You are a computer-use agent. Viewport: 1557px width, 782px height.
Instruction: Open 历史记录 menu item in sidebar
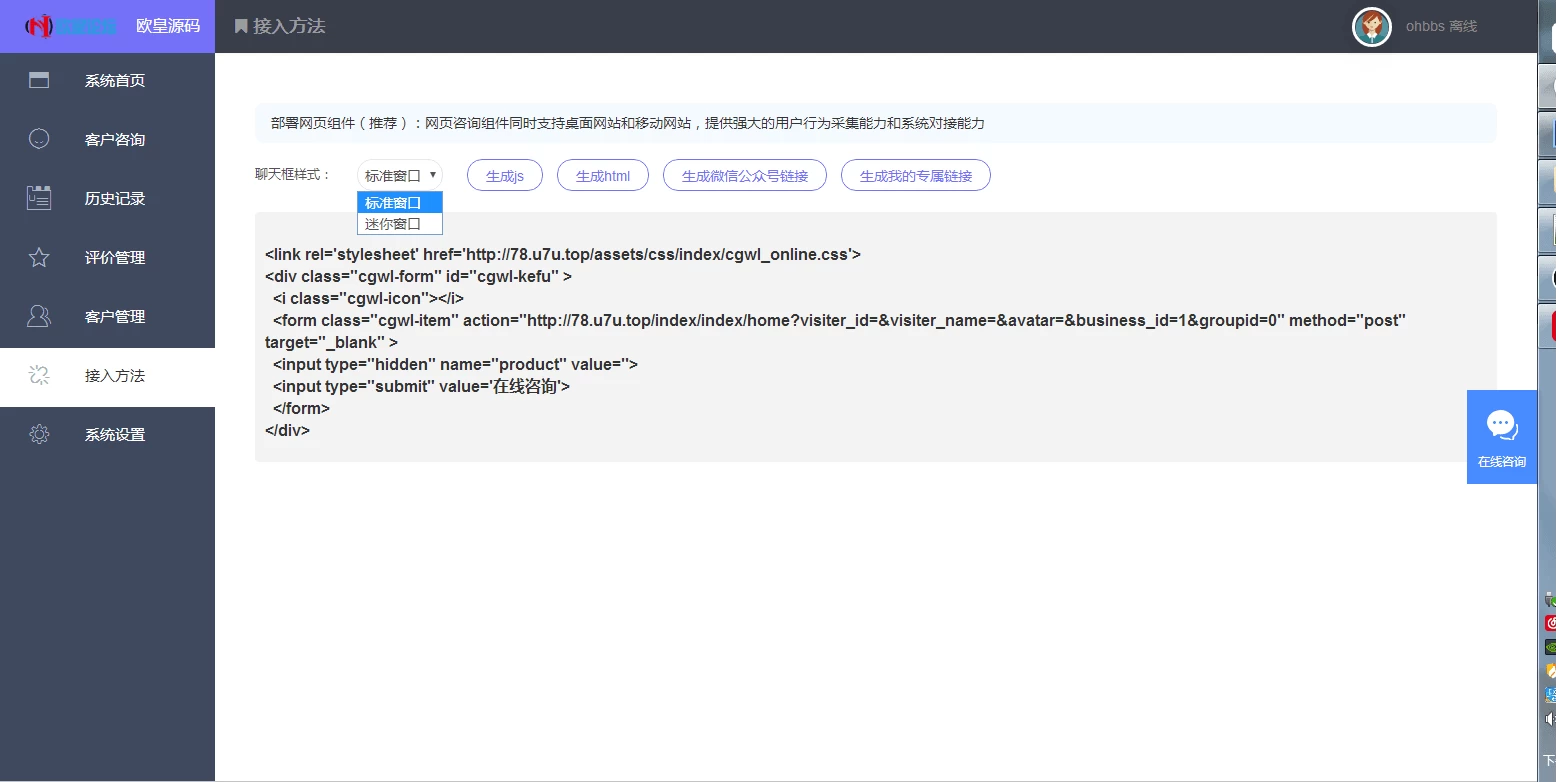pos(115,198)
